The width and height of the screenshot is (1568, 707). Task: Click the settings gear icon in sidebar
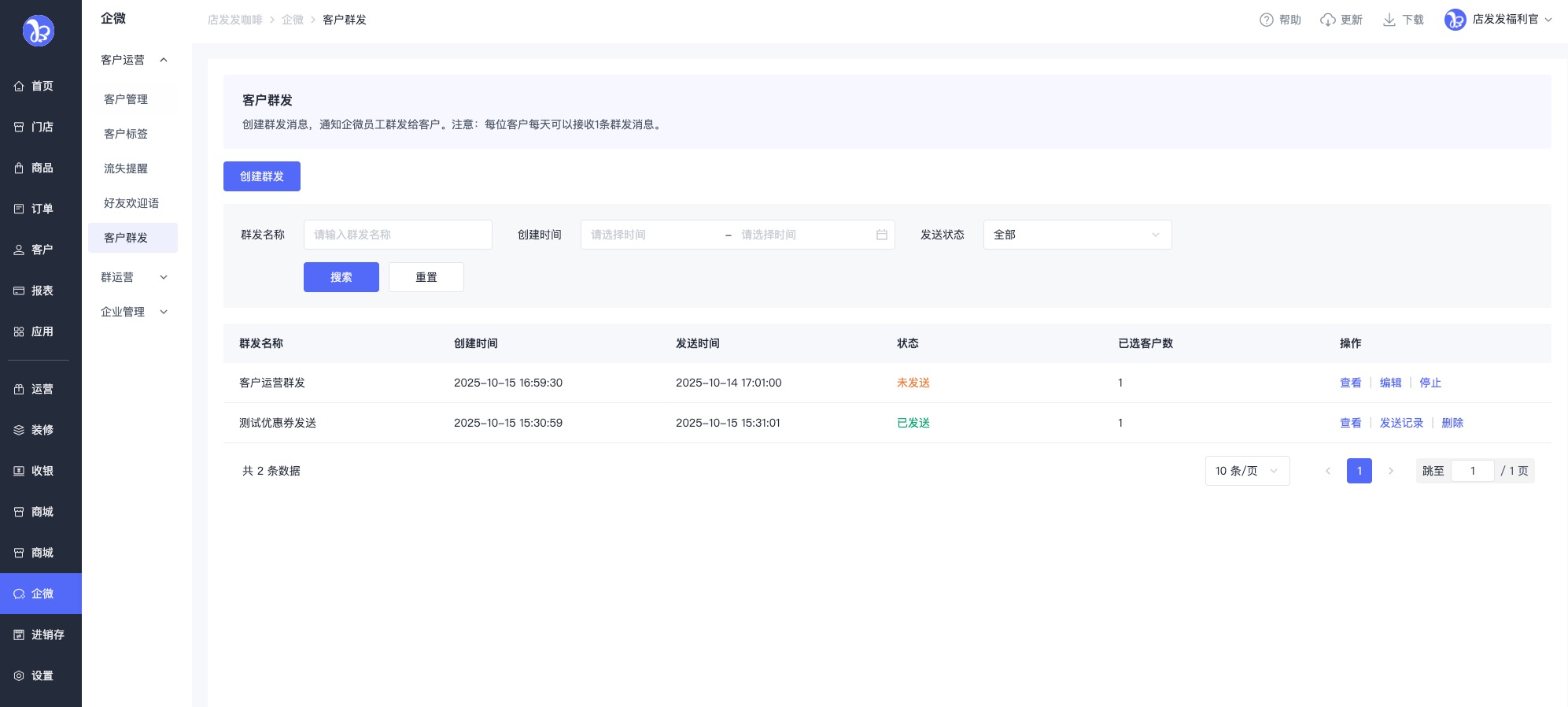pos(19,676)
